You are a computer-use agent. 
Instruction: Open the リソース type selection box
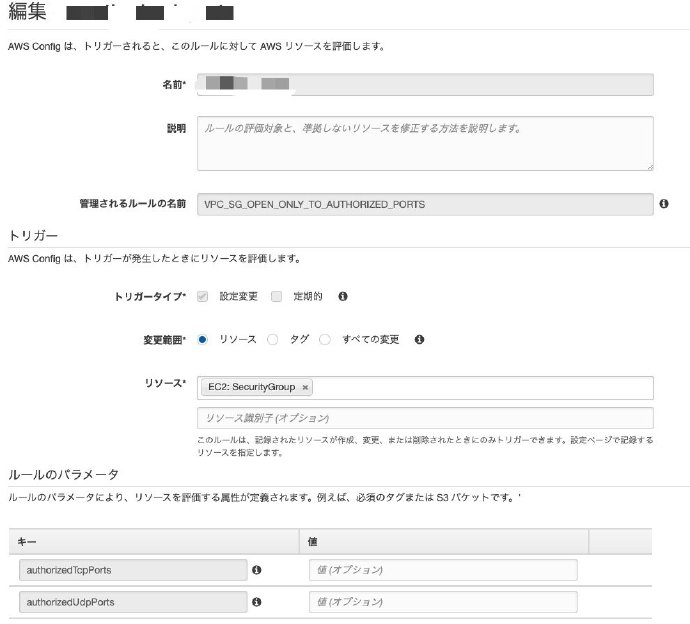click(x=425, y=388)
